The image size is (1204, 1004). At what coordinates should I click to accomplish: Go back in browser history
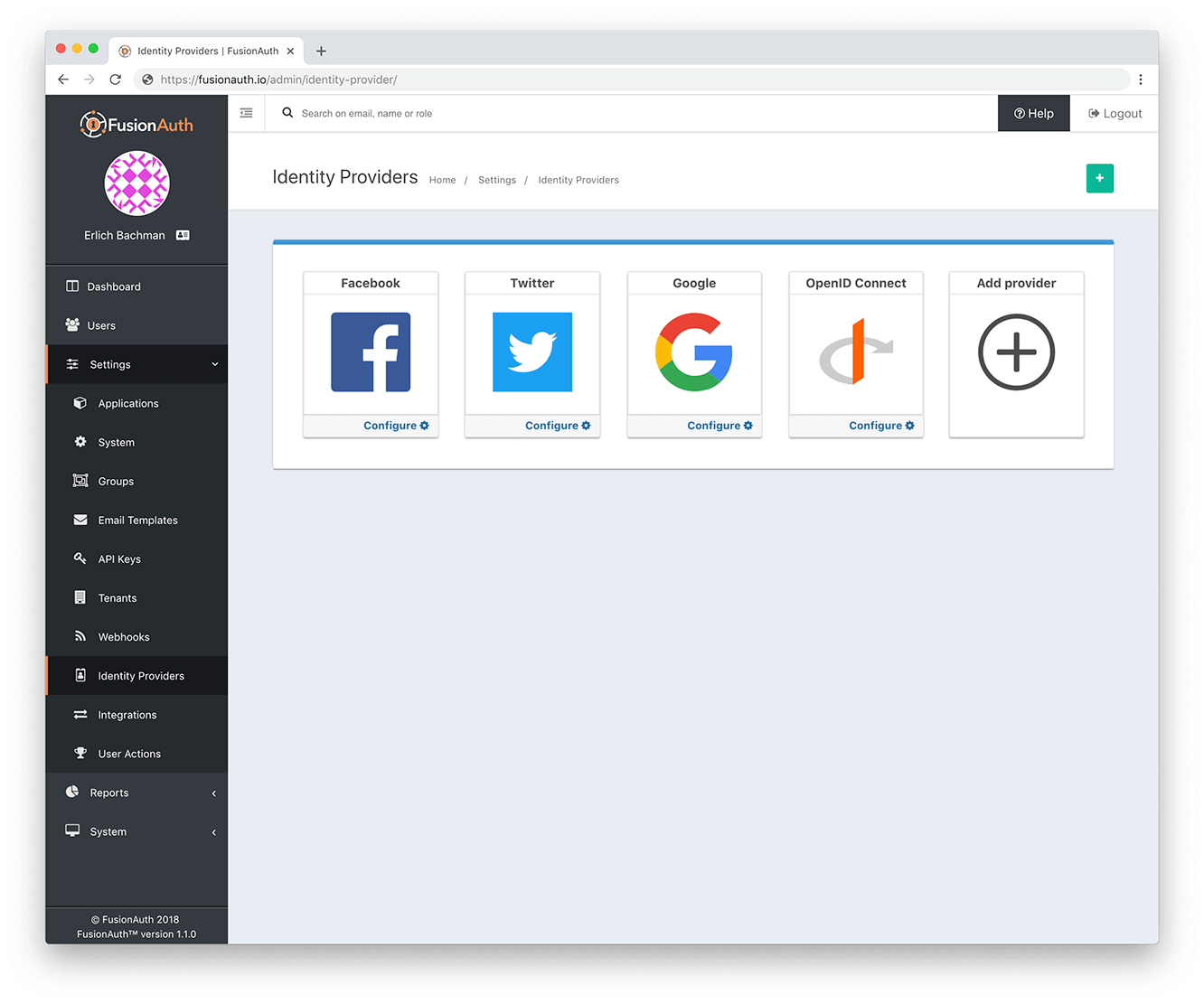click(62, 80)
